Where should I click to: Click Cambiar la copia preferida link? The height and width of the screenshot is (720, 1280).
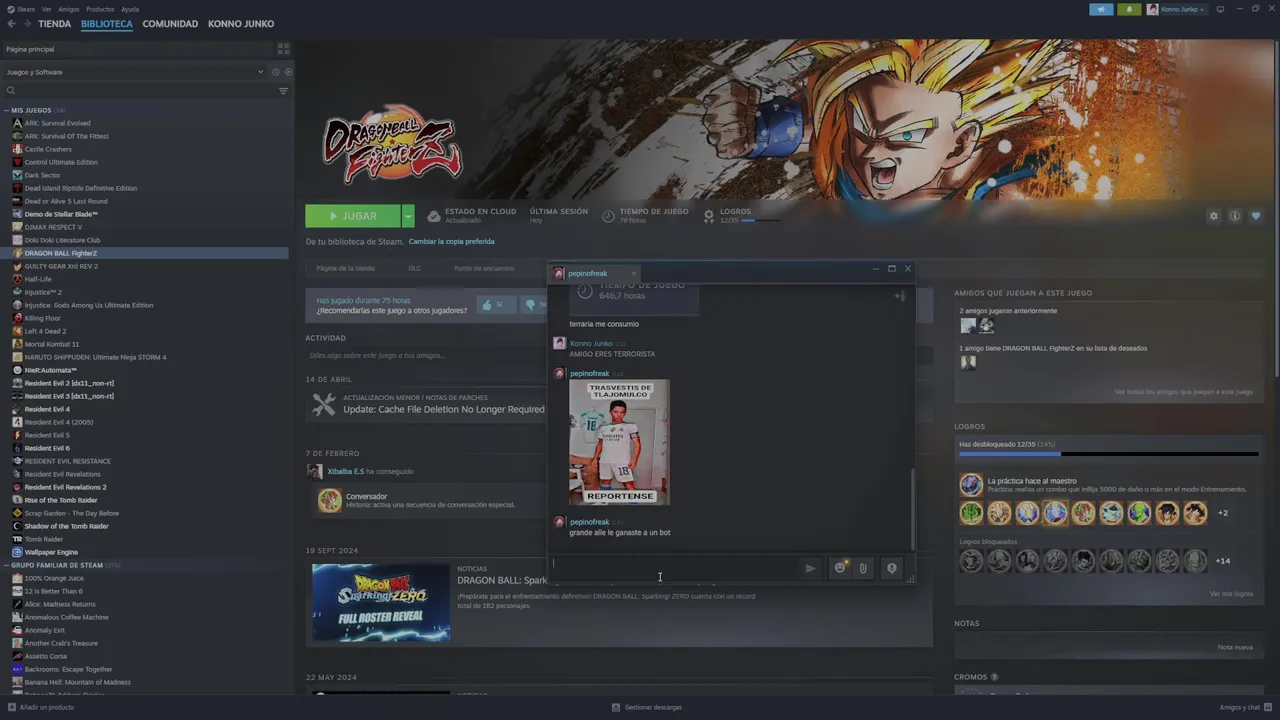pos(451,241)
